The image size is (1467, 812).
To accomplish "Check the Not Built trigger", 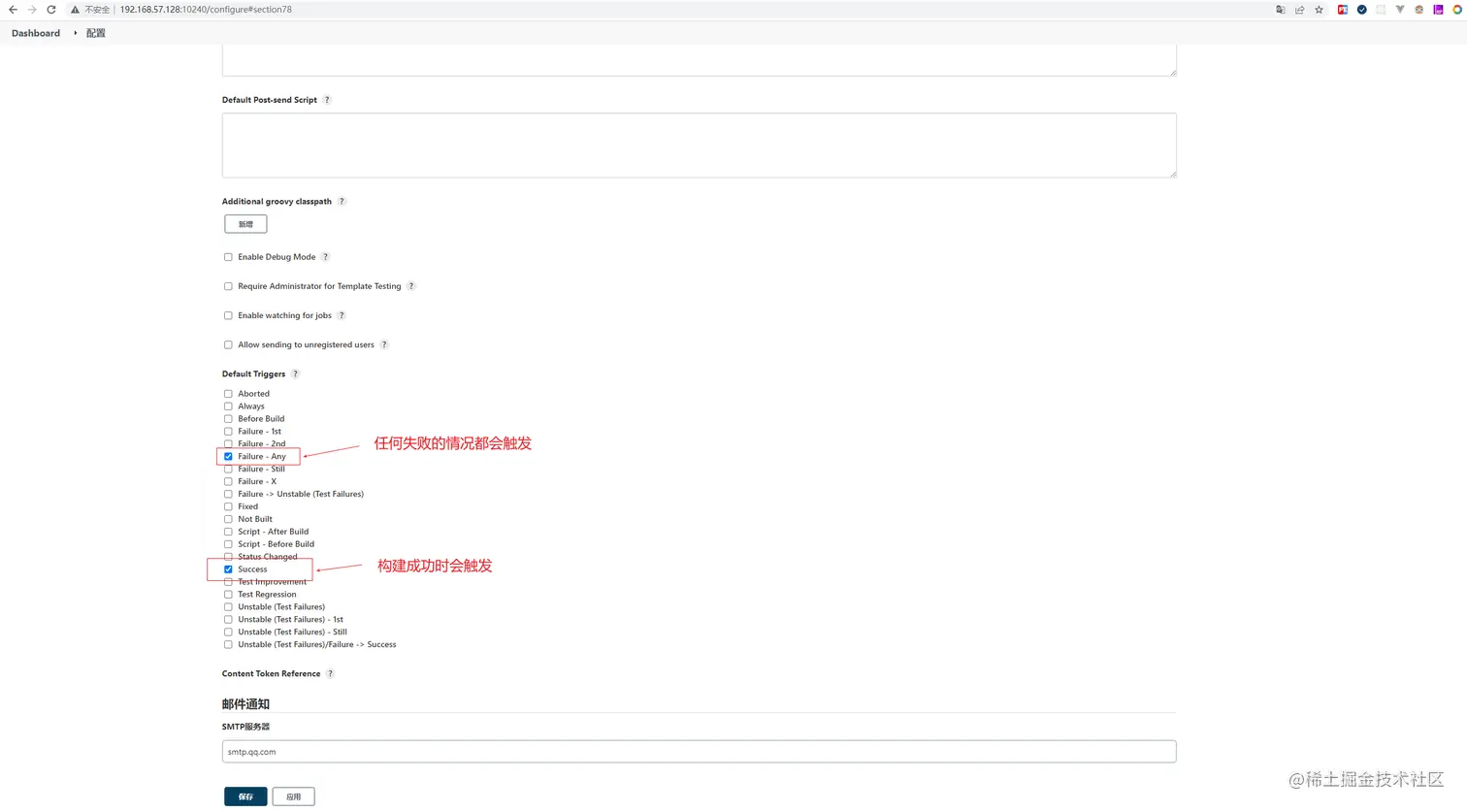I will pyautogui.click(x=228, y=519).
